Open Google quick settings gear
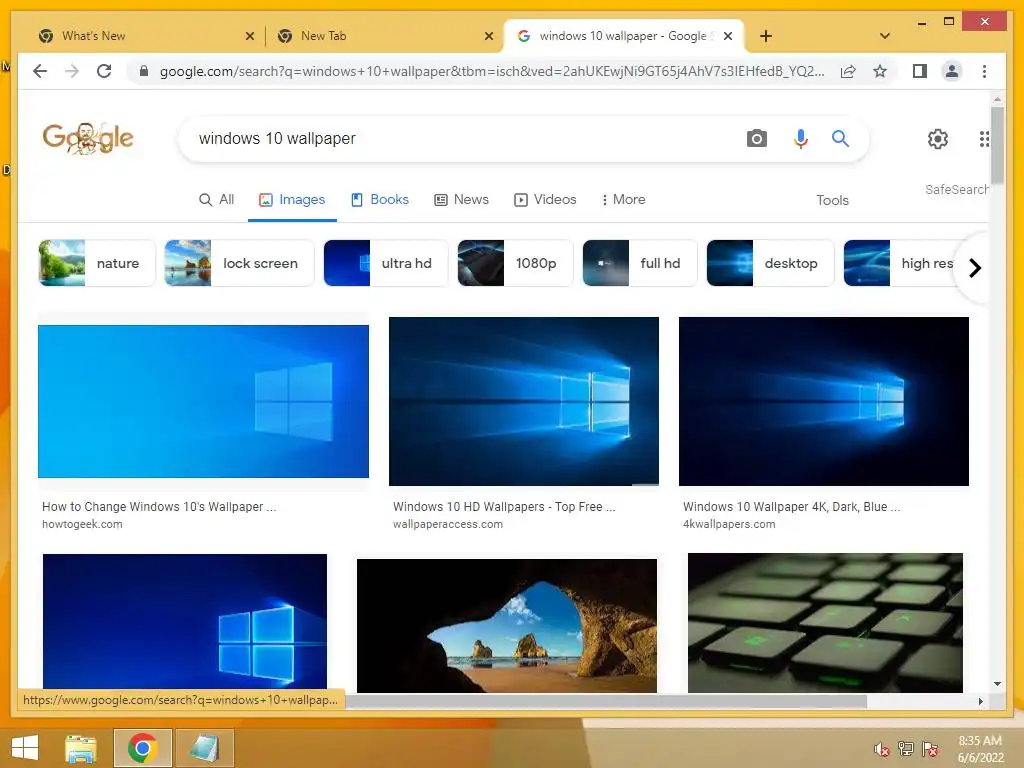The image size is (1024, 768). coord(938,138)
